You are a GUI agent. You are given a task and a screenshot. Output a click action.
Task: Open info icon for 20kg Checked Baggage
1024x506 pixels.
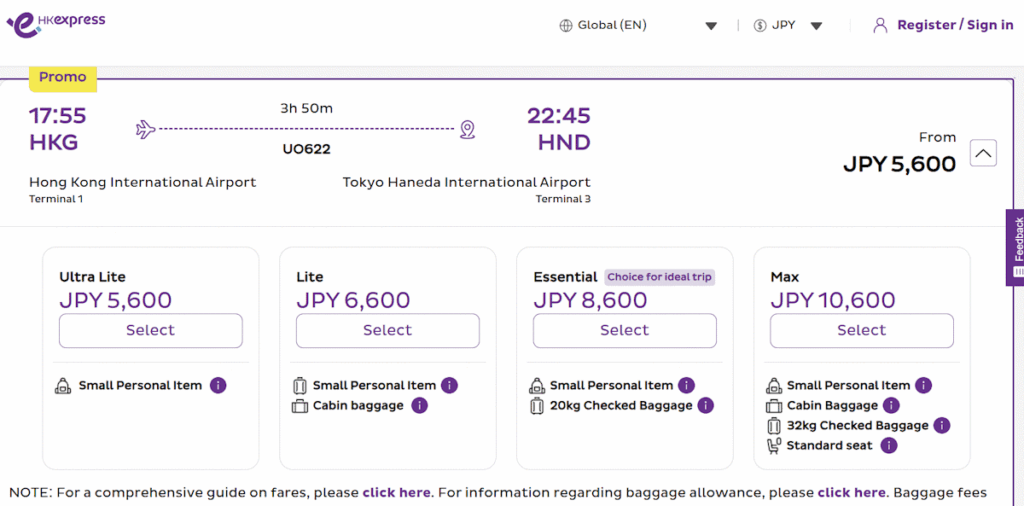click(x=706, y=405)
